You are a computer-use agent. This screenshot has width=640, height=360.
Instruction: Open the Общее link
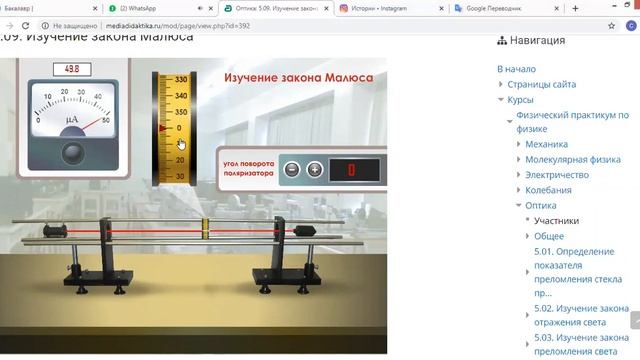(549, 236)
